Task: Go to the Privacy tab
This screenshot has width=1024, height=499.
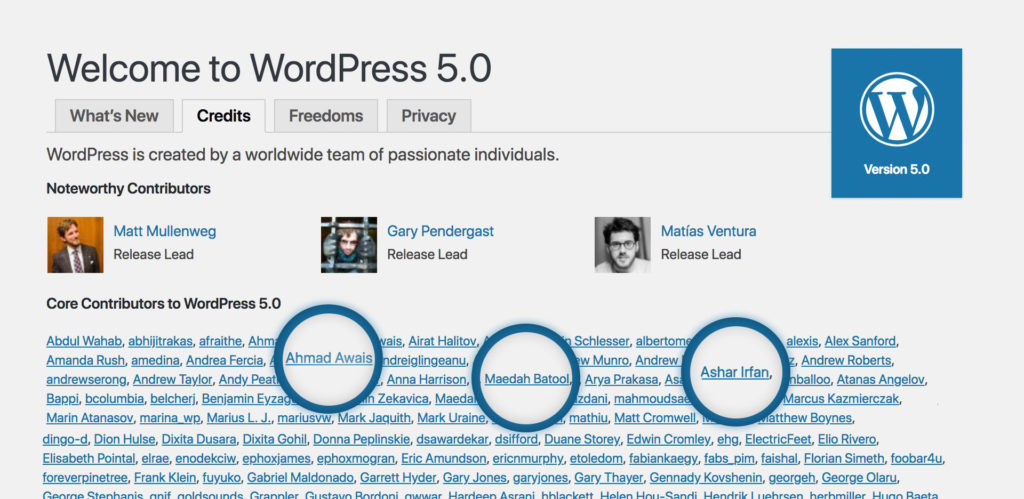Action: pos(428,116)
